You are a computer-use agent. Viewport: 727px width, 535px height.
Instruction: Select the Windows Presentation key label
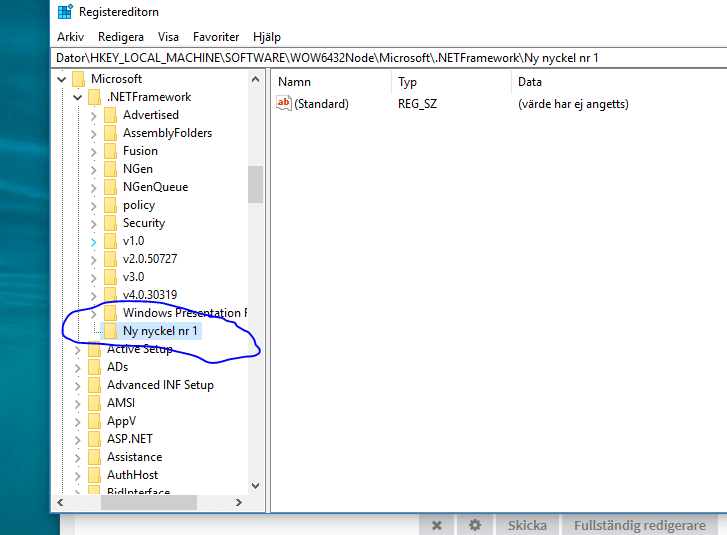pos(185,313)
